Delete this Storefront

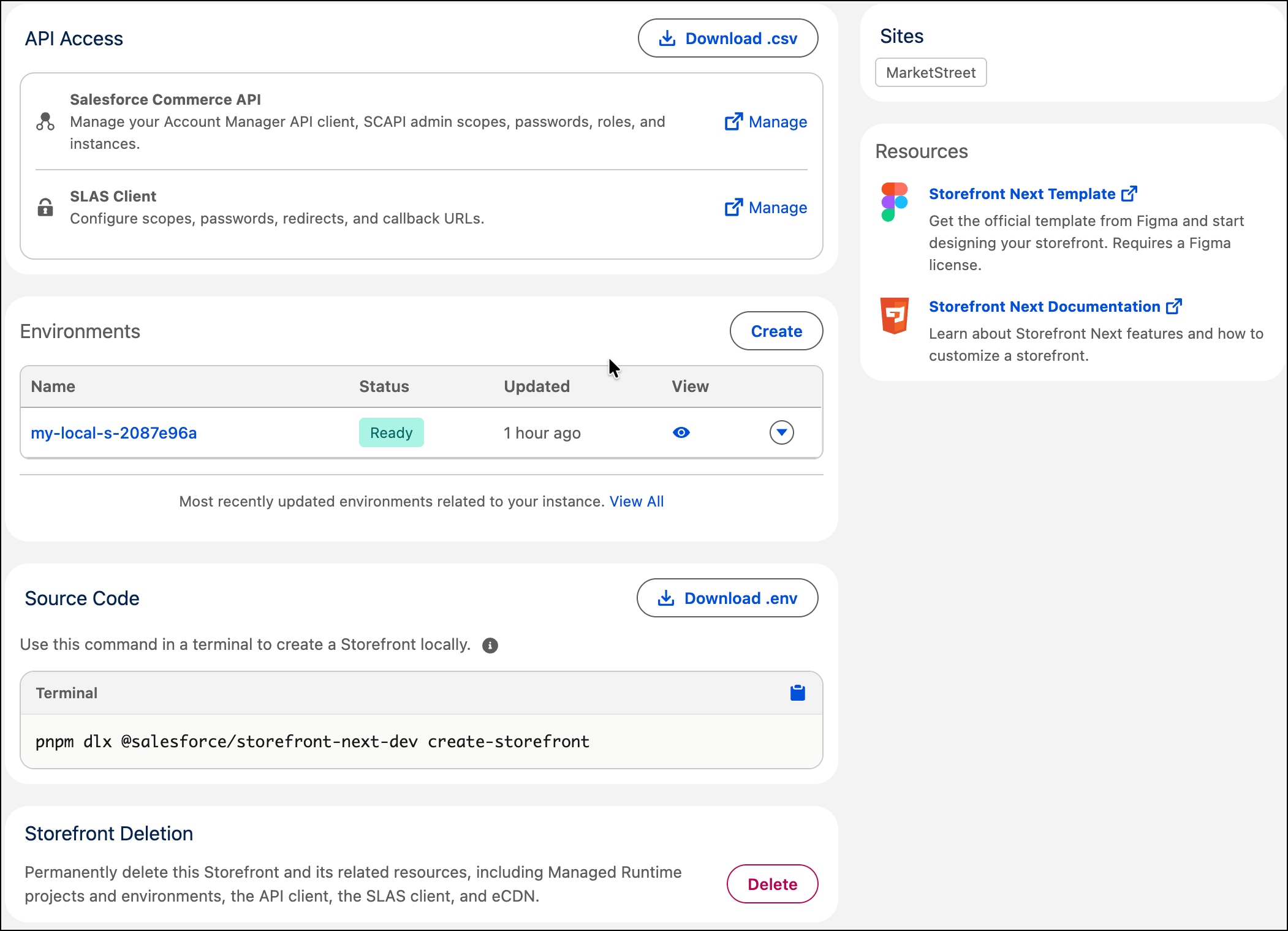pyautogui.click(x=773, y=884)
